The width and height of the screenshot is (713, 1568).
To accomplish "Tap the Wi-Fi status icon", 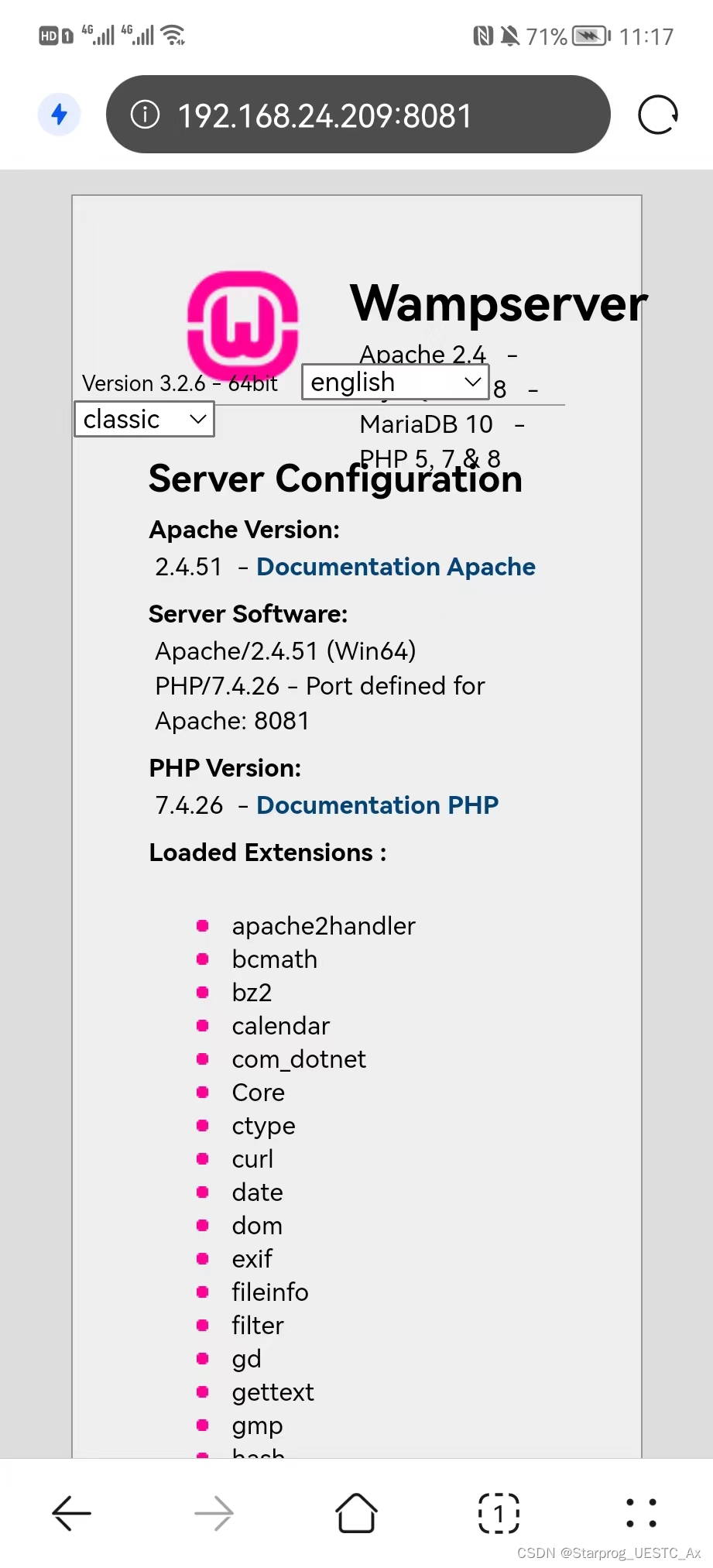I will pyautogui.click(x=173, y=35).
